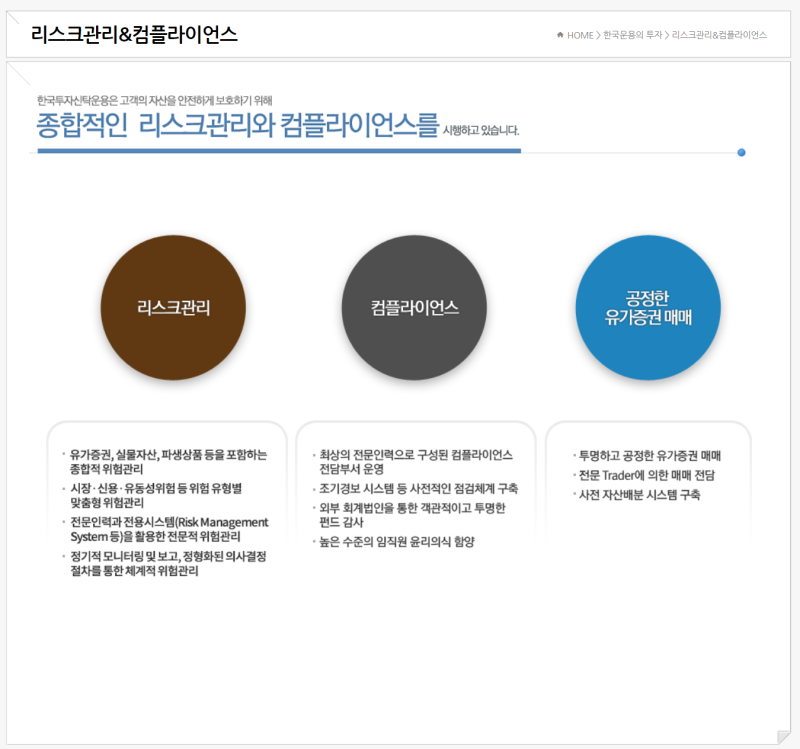Click the 전문 Trader에 의한 매매 전담 item

pyautogui.click(x=646, y=475)
